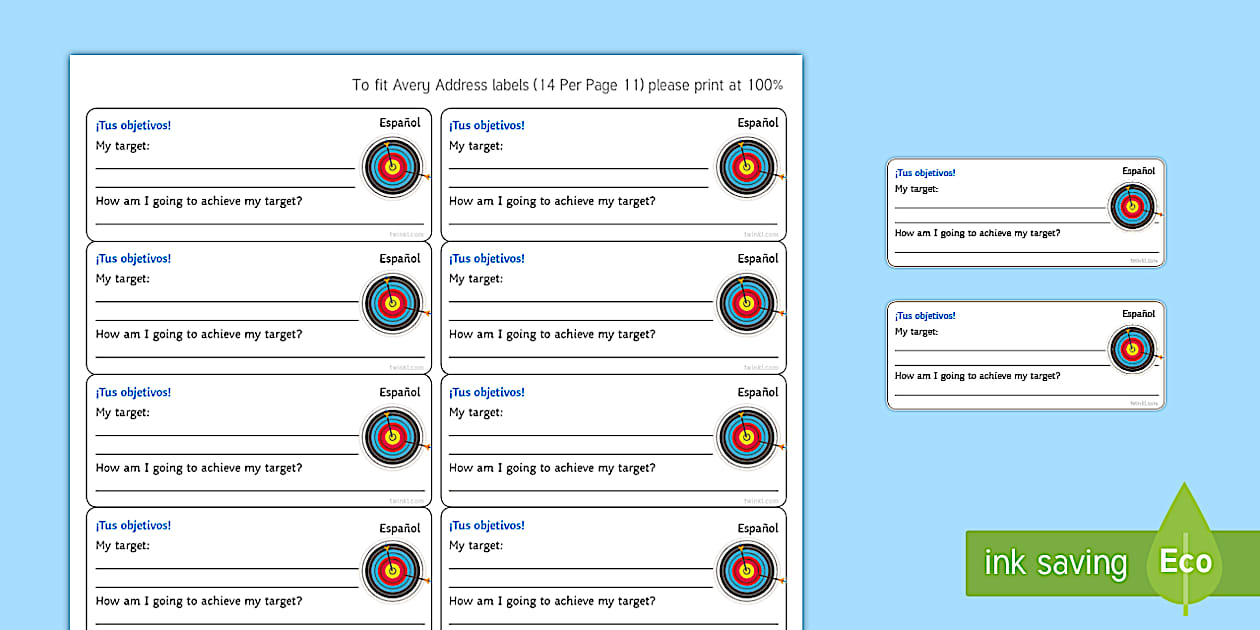
Task: Click the "¡Tus objetivos!" heading in the fourth-row right label
Action: coord(487,526)
